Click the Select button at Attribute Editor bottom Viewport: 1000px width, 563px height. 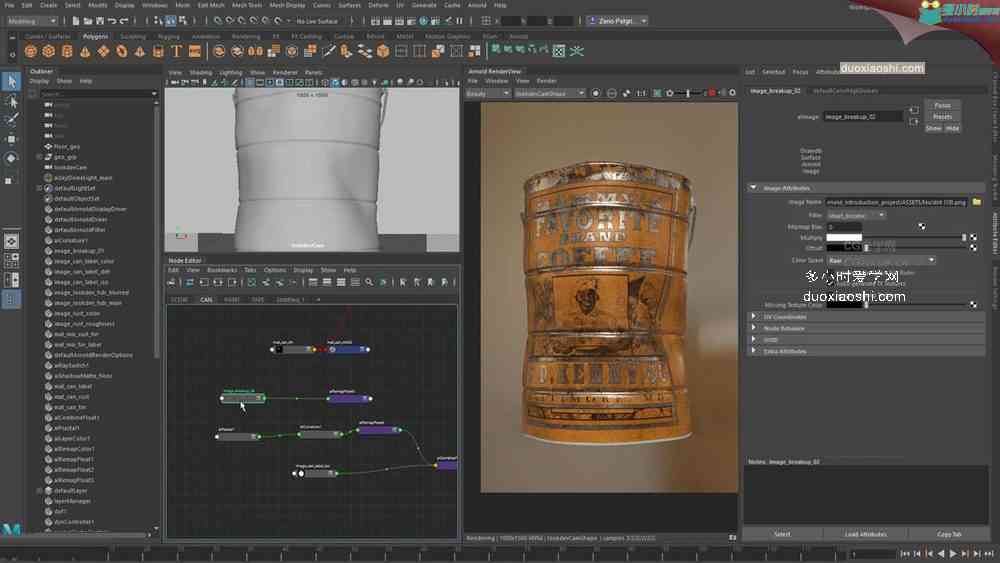point(783,534)
